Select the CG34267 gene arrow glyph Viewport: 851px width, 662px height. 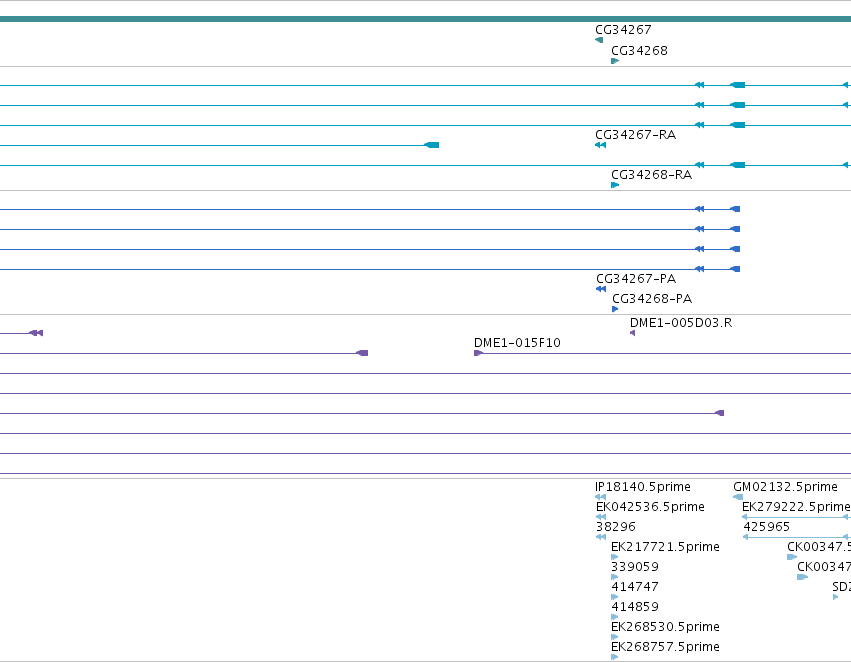pos(599,40)
